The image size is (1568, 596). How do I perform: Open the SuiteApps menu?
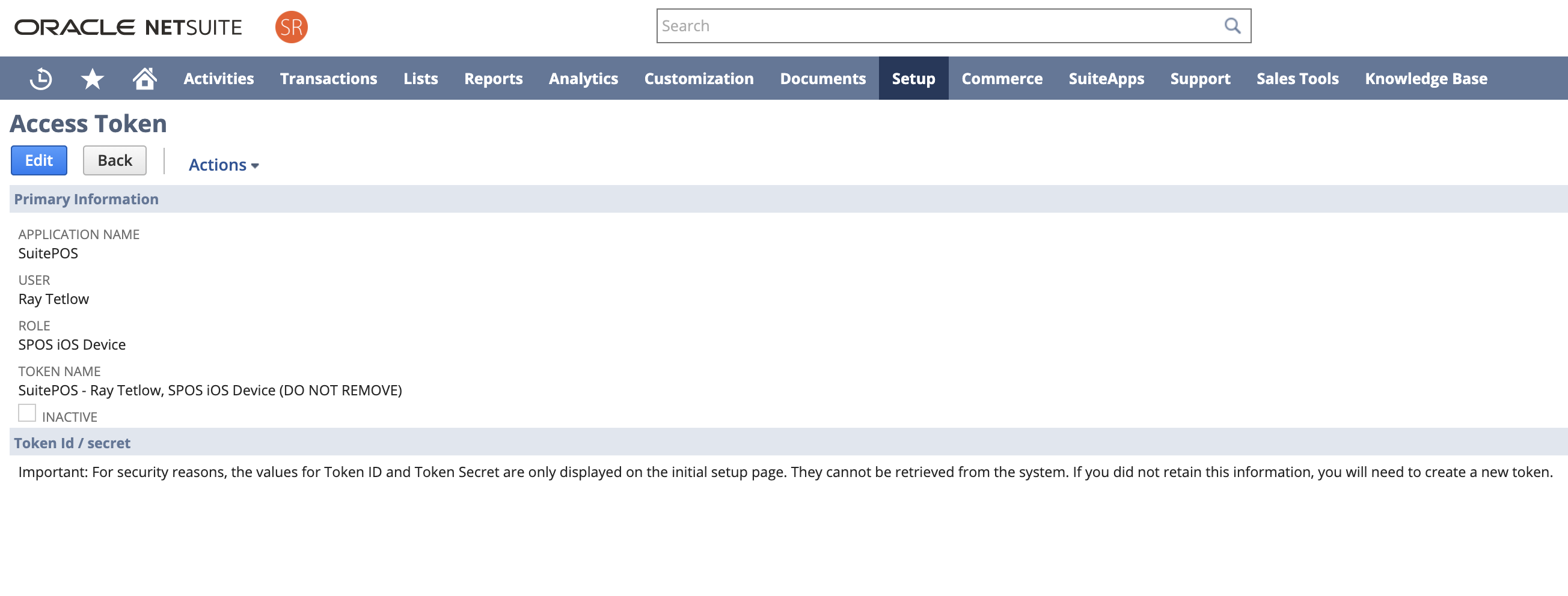pyautogui.click(x=1106, y=79)
